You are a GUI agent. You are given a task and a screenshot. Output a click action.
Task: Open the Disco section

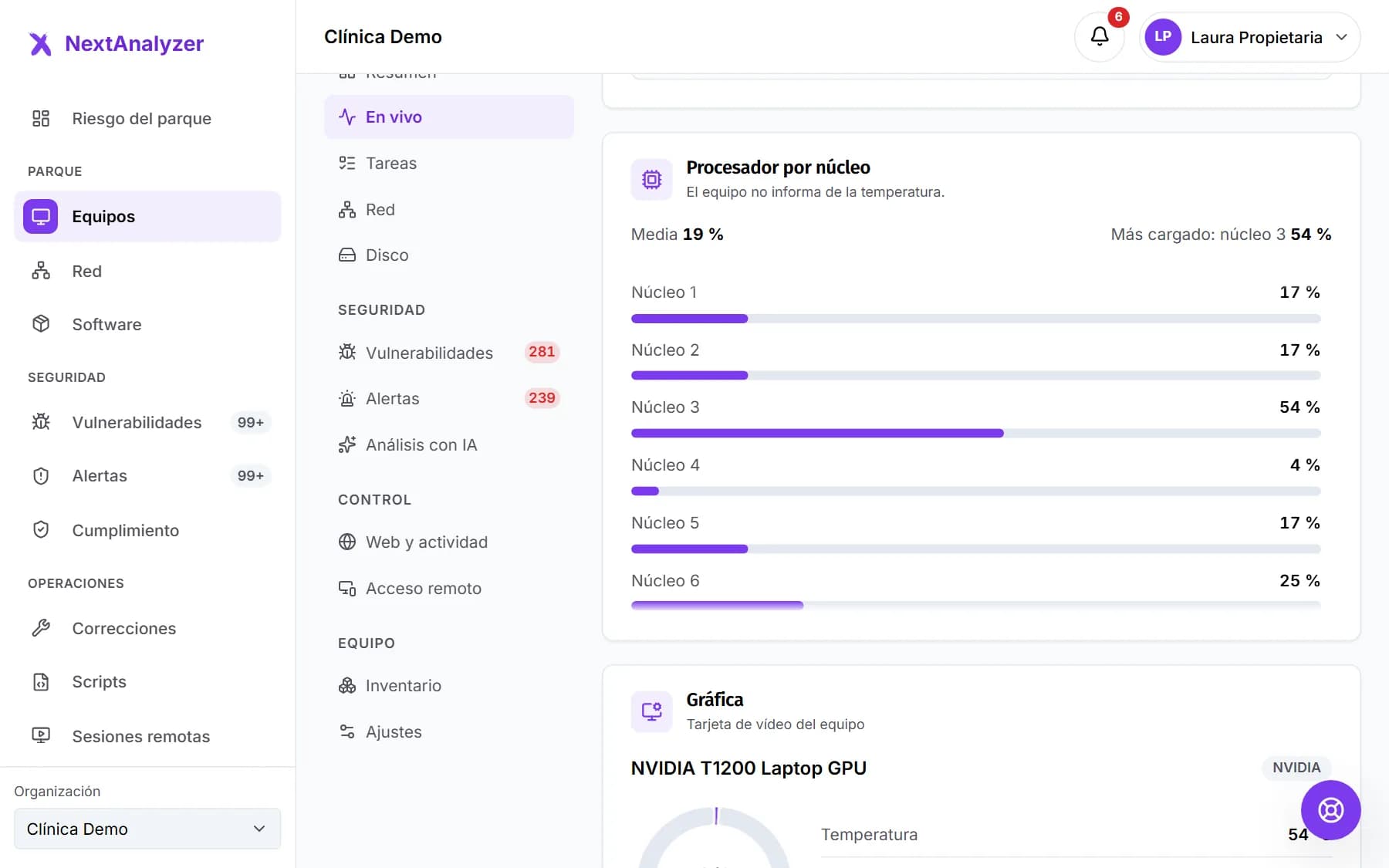click(x=449, y=255)
